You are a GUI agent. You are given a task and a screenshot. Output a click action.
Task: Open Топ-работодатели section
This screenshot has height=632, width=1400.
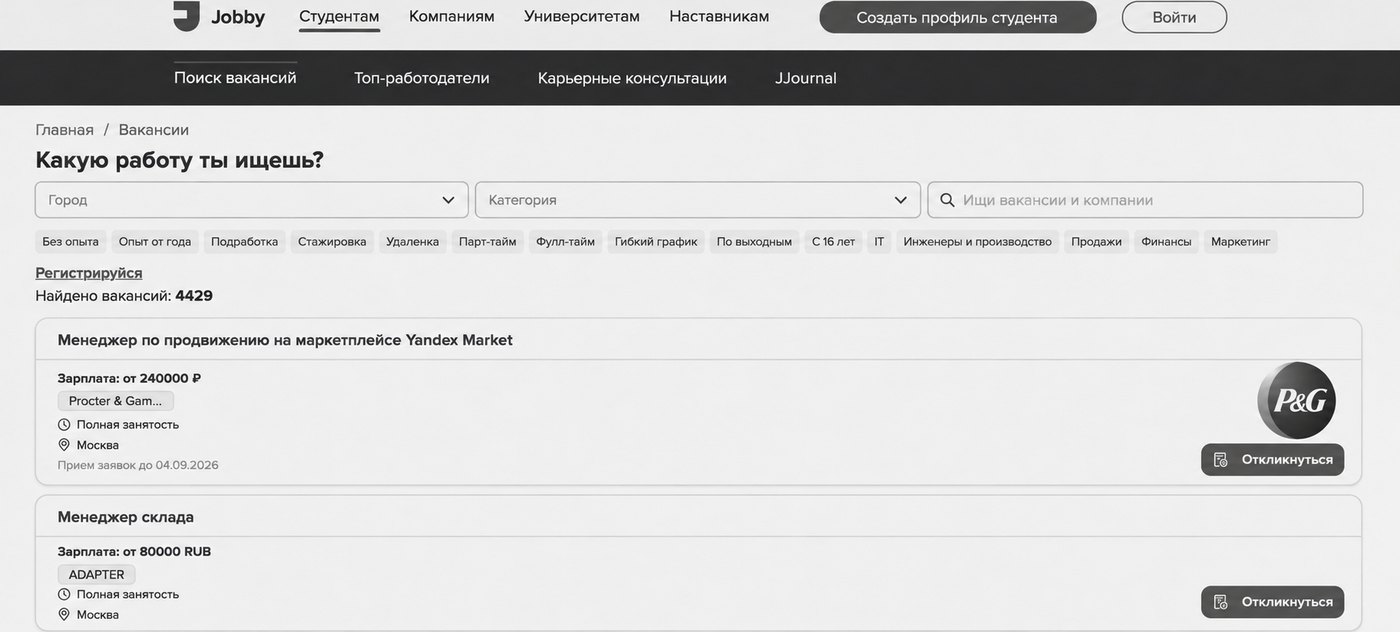pos(422,78)
